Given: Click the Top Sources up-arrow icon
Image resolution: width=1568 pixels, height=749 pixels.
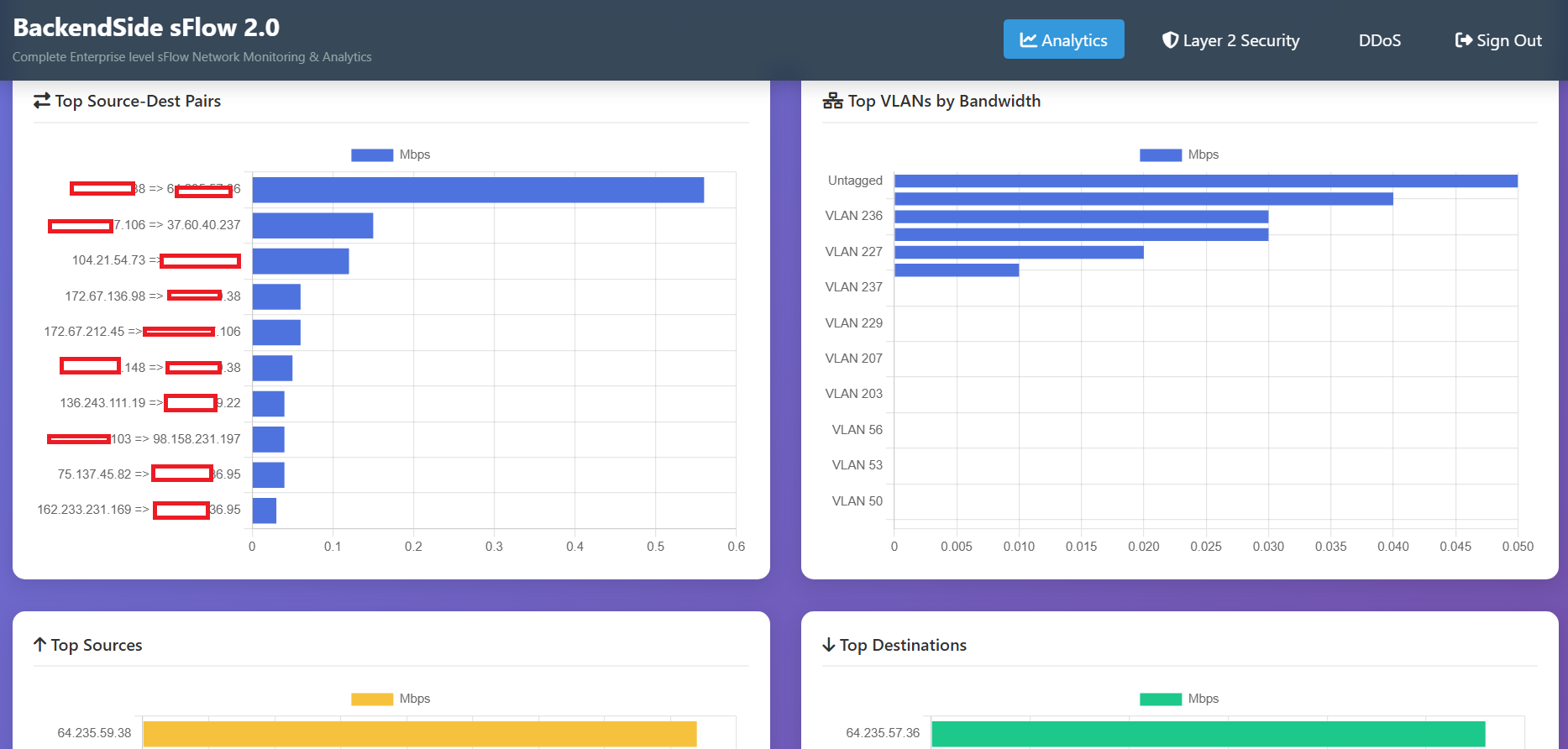Looking at the screenshot, I should pos(40,645).
